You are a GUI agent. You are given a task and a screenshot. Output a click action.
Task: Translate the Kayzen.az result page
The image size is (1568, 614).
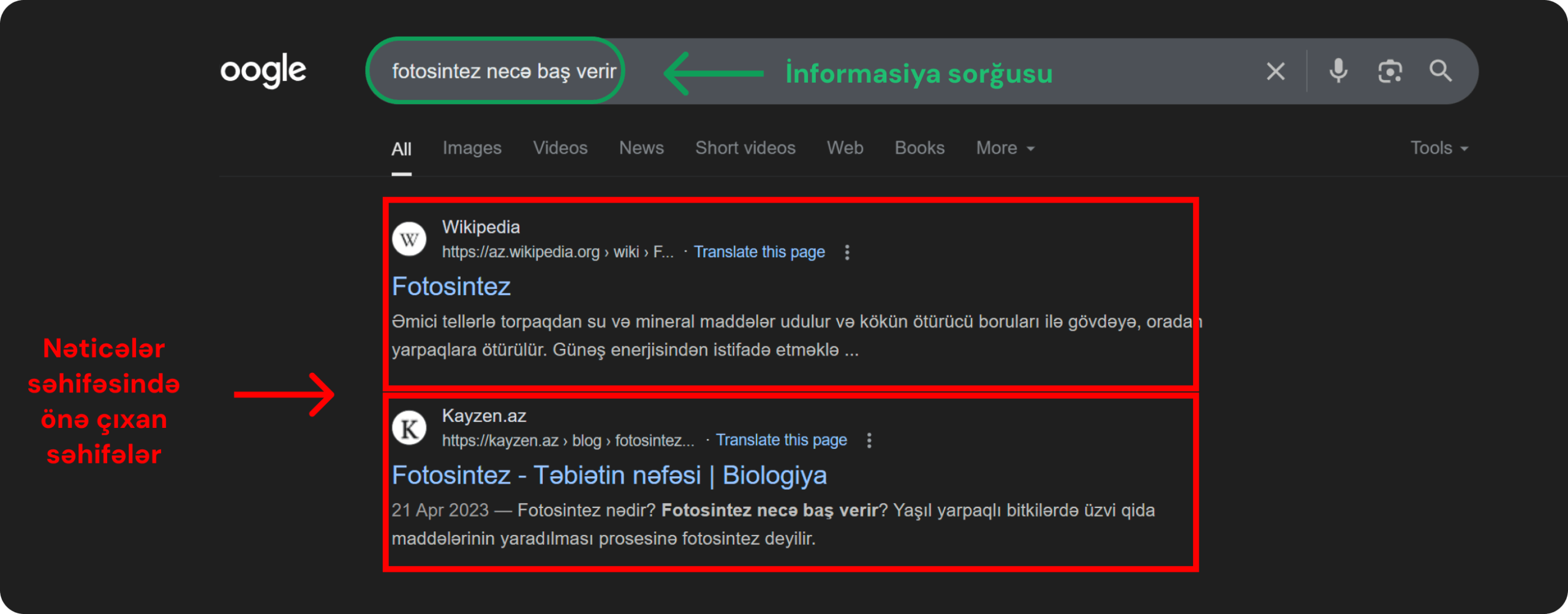[781, 440]
